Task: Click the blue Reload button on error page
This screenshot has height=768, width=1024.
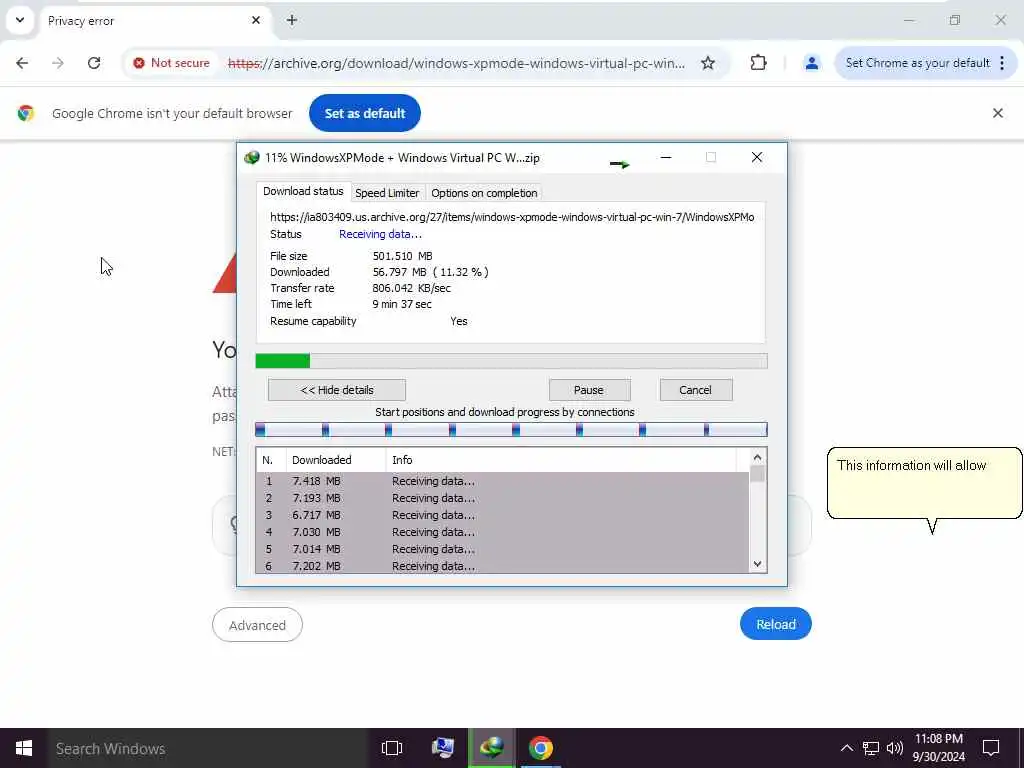Action: click(776, 624)
